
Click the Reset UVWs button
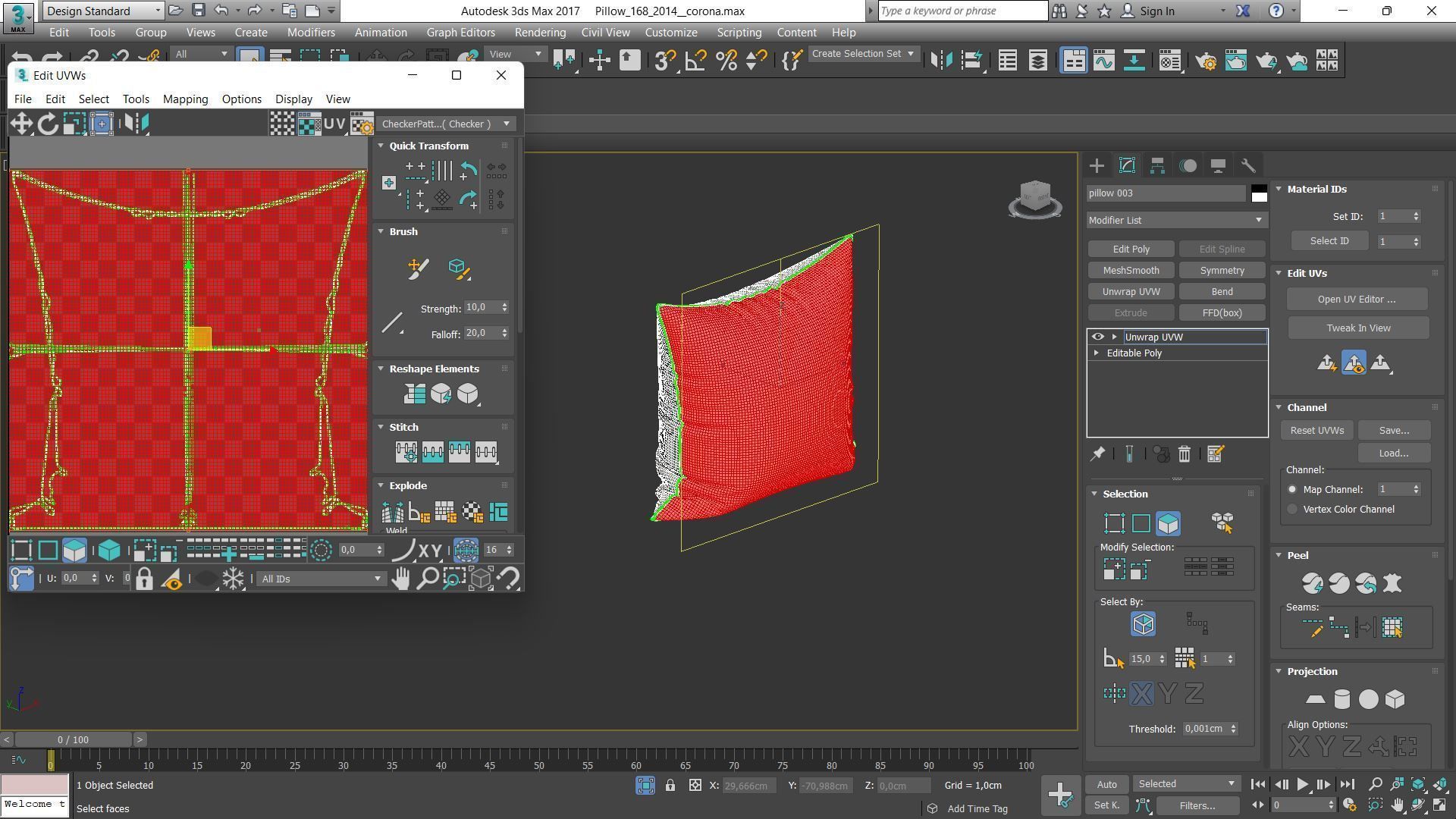point(1316,431)
